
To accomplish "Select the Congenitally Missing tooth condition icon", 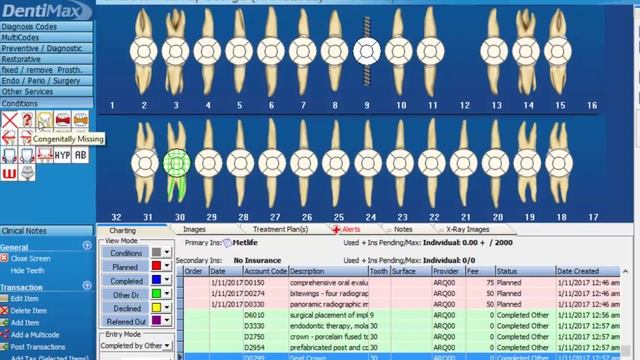I will click(x=44, y=120).
